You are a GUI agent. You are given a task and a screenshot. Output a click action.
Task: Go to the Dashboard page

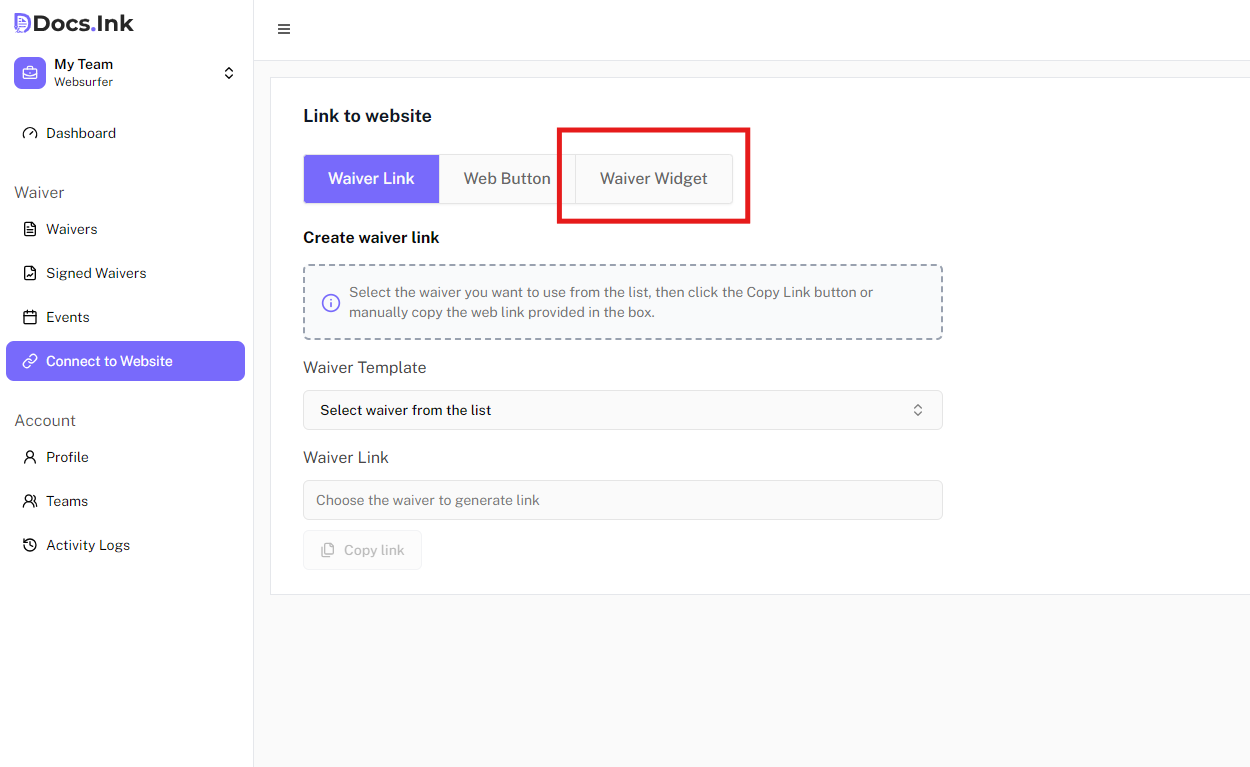(x=81, y=133)
